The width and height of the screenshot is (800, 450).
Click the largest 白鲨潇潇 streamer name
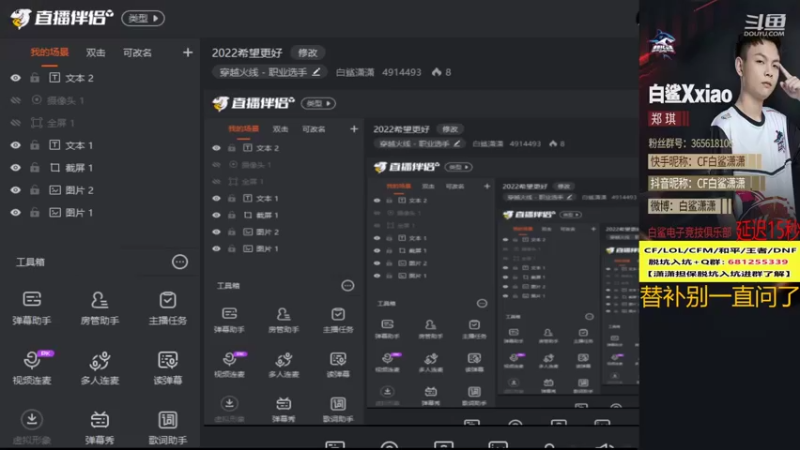pos(355,72)
